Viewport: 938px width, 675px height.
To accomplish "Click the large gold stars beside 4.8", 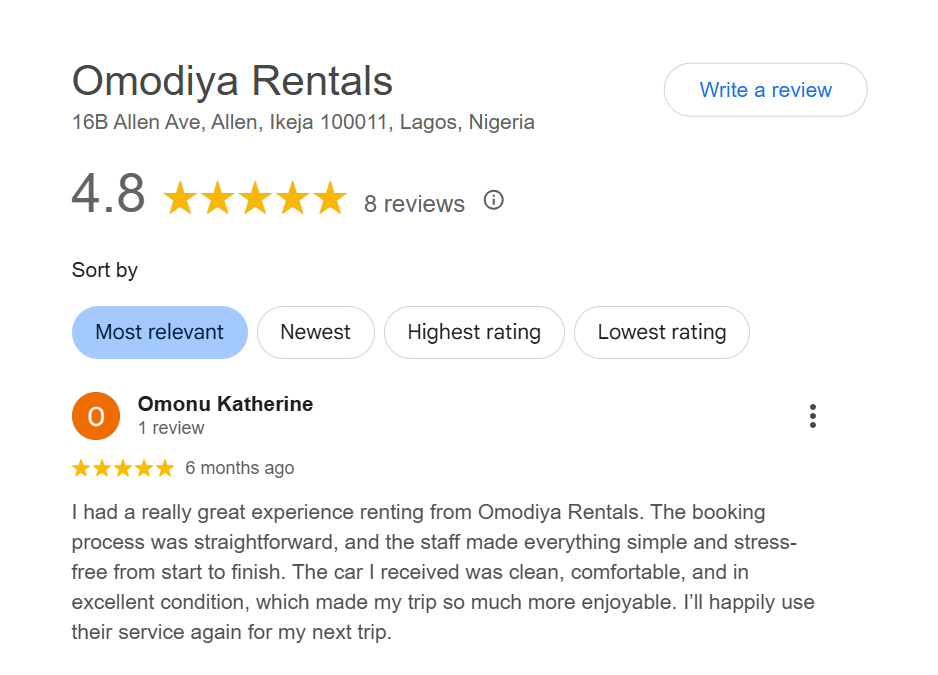I will [x=254, y=199].
